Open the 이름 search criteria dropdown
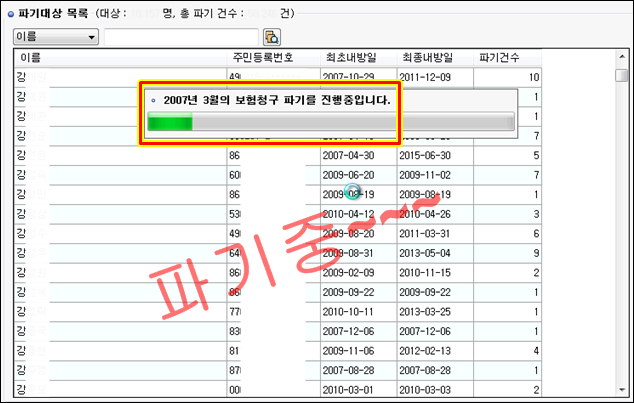 tap(56, 37)
